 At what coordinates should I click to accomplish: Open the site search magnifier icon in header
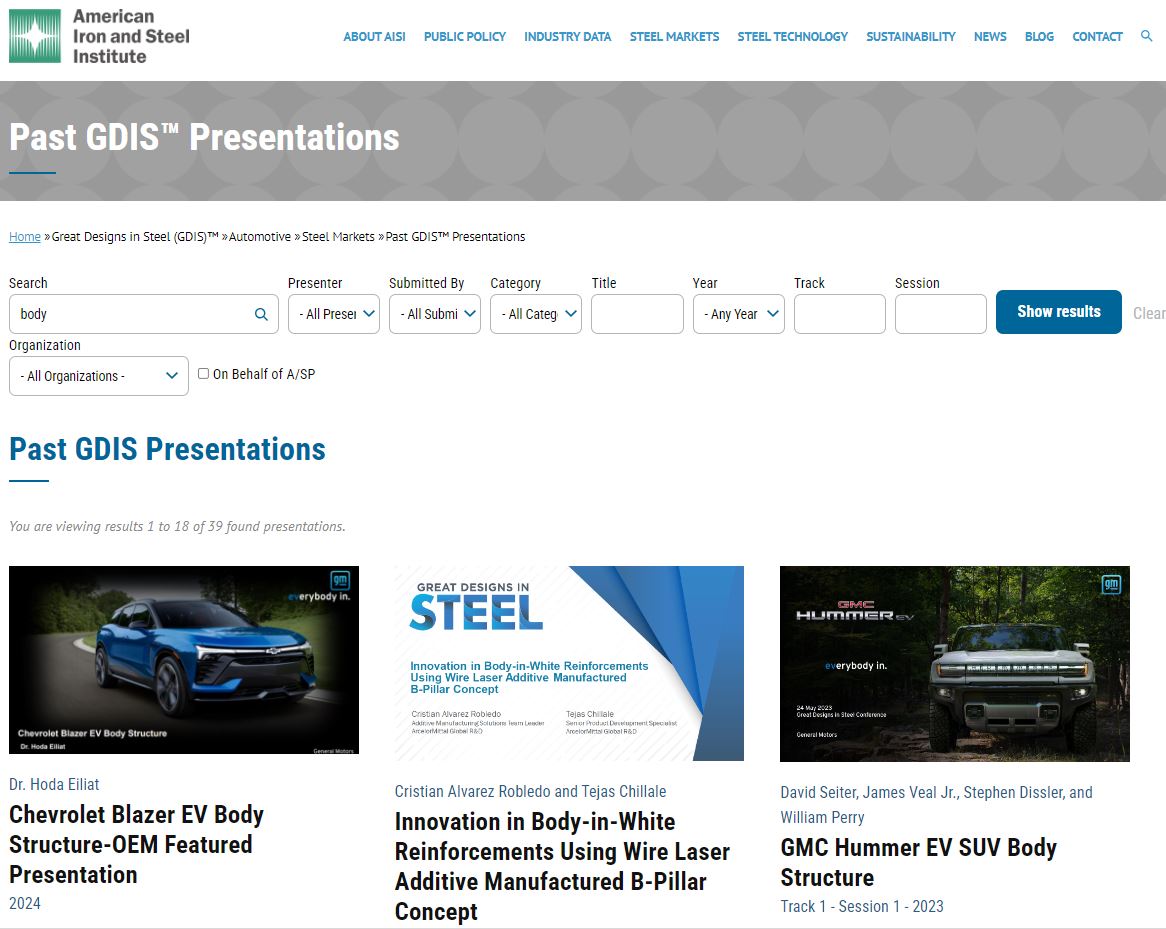(x=1146, y=36)
